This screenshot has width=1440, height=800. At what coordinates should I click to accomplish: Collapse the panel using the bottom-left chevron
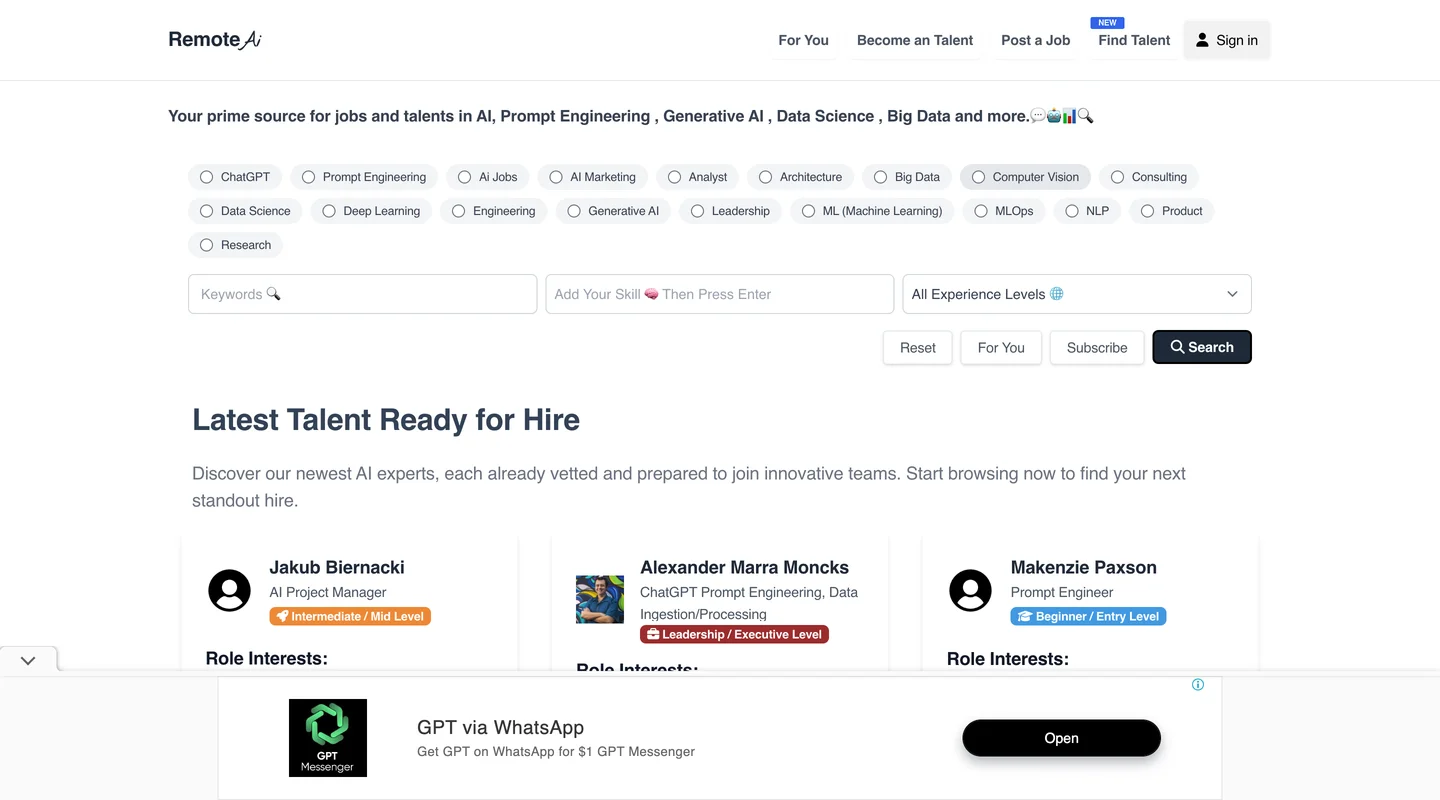pos(28,659)
